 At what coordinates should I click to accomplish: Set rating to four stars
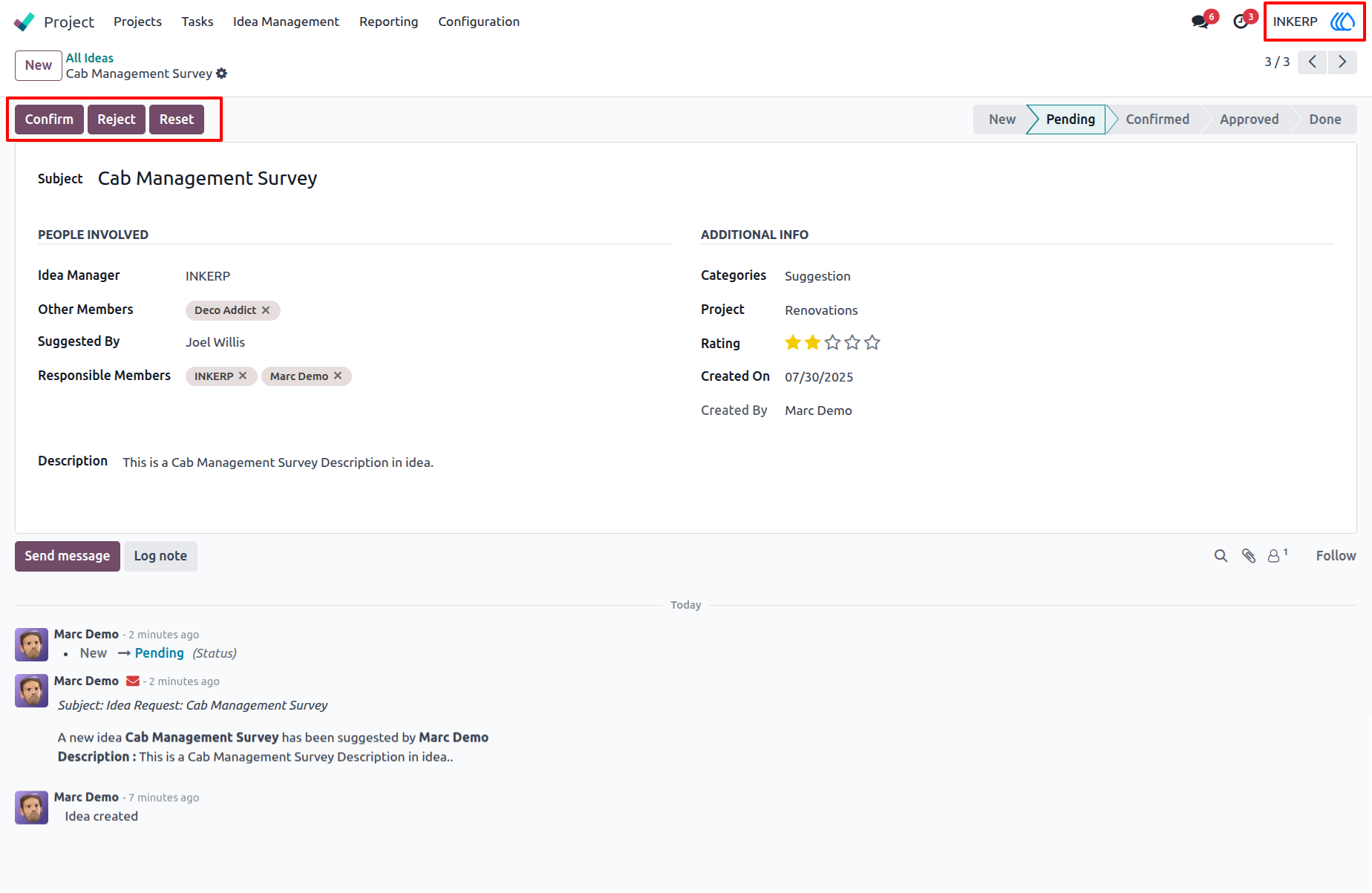tap(852, 342)
